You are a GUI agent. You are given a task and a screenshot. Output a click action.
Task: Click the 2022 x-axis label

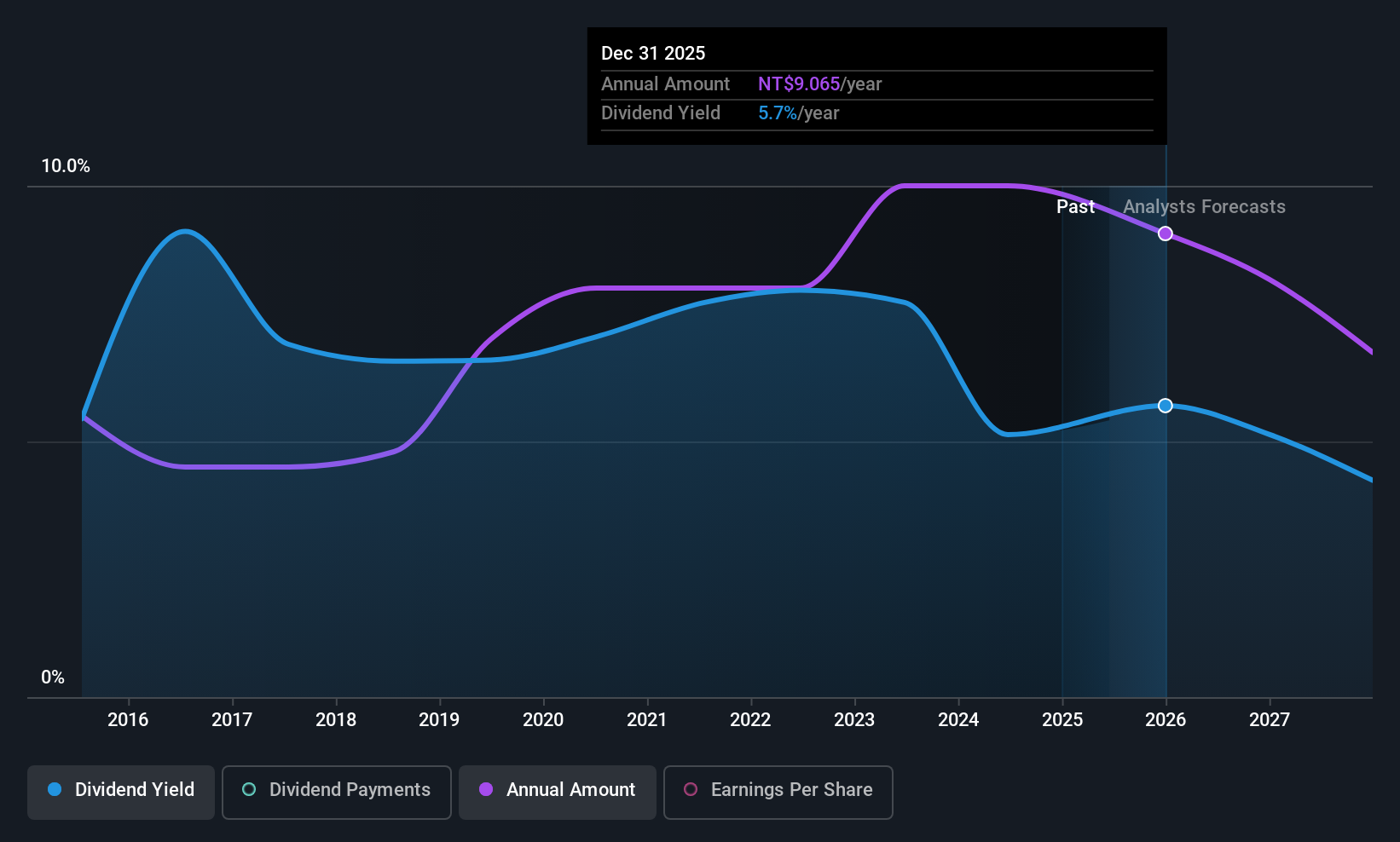point(750,720)
